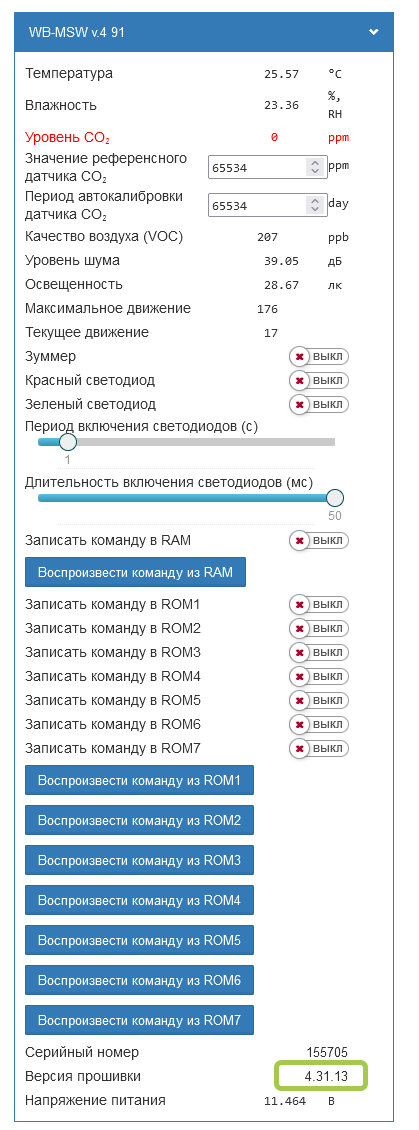Screen dimensions: 419x1130
Task: Click the LED duration slider handle
Action: click(335, 497)
